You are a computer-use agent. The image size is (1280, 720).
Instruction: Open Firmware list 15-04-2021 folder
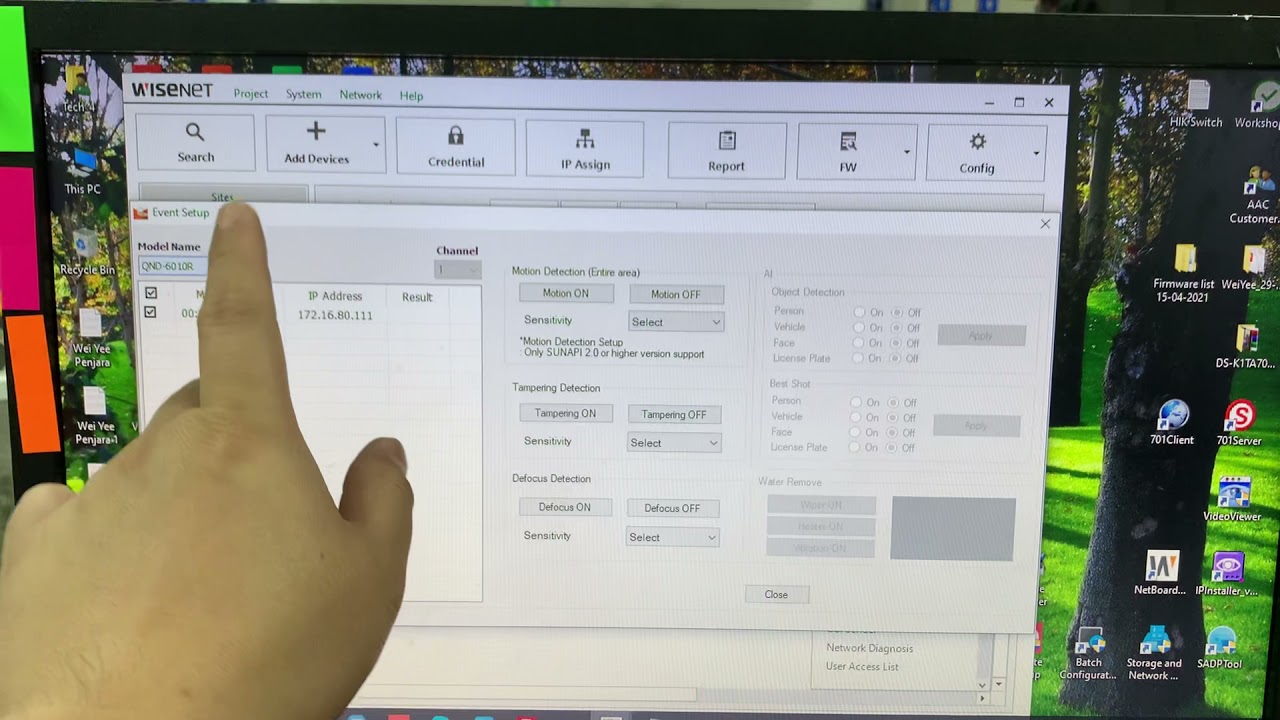[x=1185, y=273]
